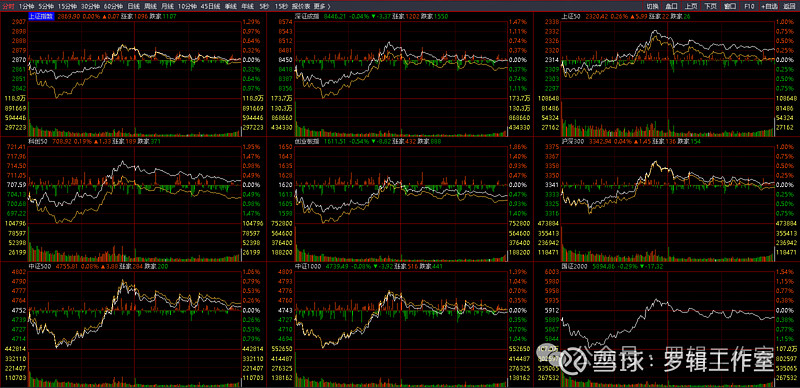Click the 科创50 price value 708.92

point(61,141)
